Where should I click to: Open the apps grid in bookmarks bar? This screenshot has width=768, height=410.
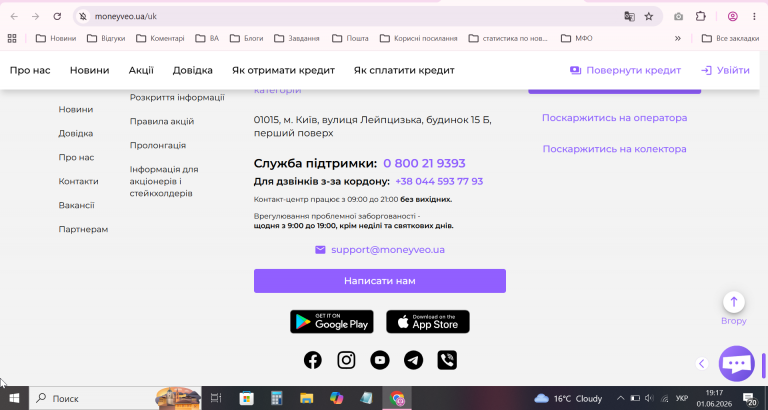[x=12, y=38]
